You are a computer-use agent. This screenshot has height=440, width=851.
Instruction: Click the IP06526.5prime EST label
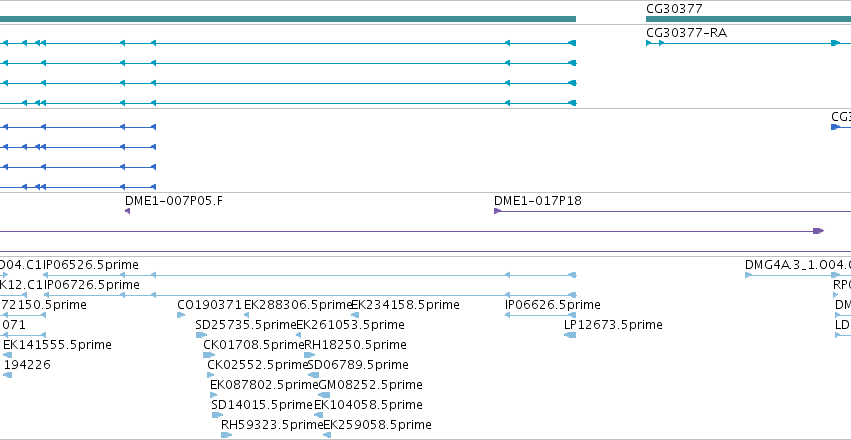(91, 265)
